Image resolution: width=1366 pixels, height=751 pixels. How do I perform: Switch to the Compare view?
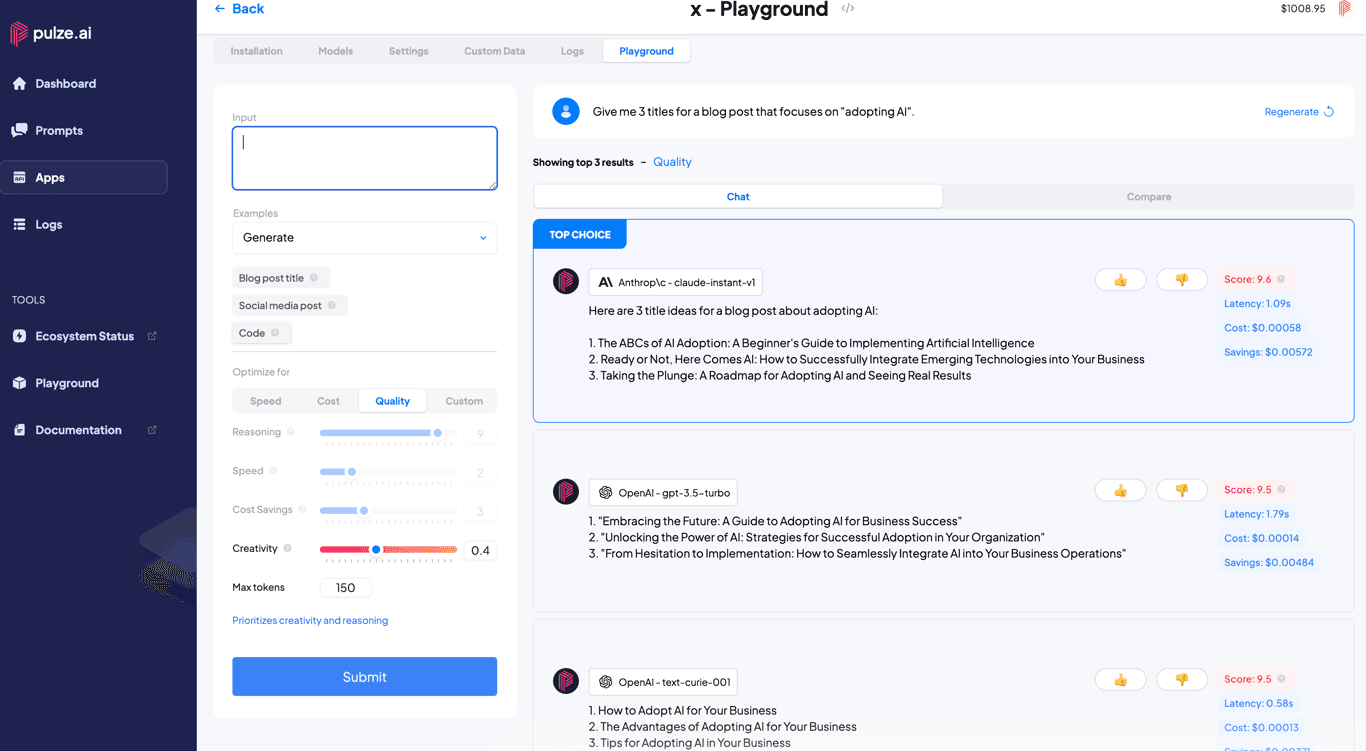click(x=1148, y=196)
